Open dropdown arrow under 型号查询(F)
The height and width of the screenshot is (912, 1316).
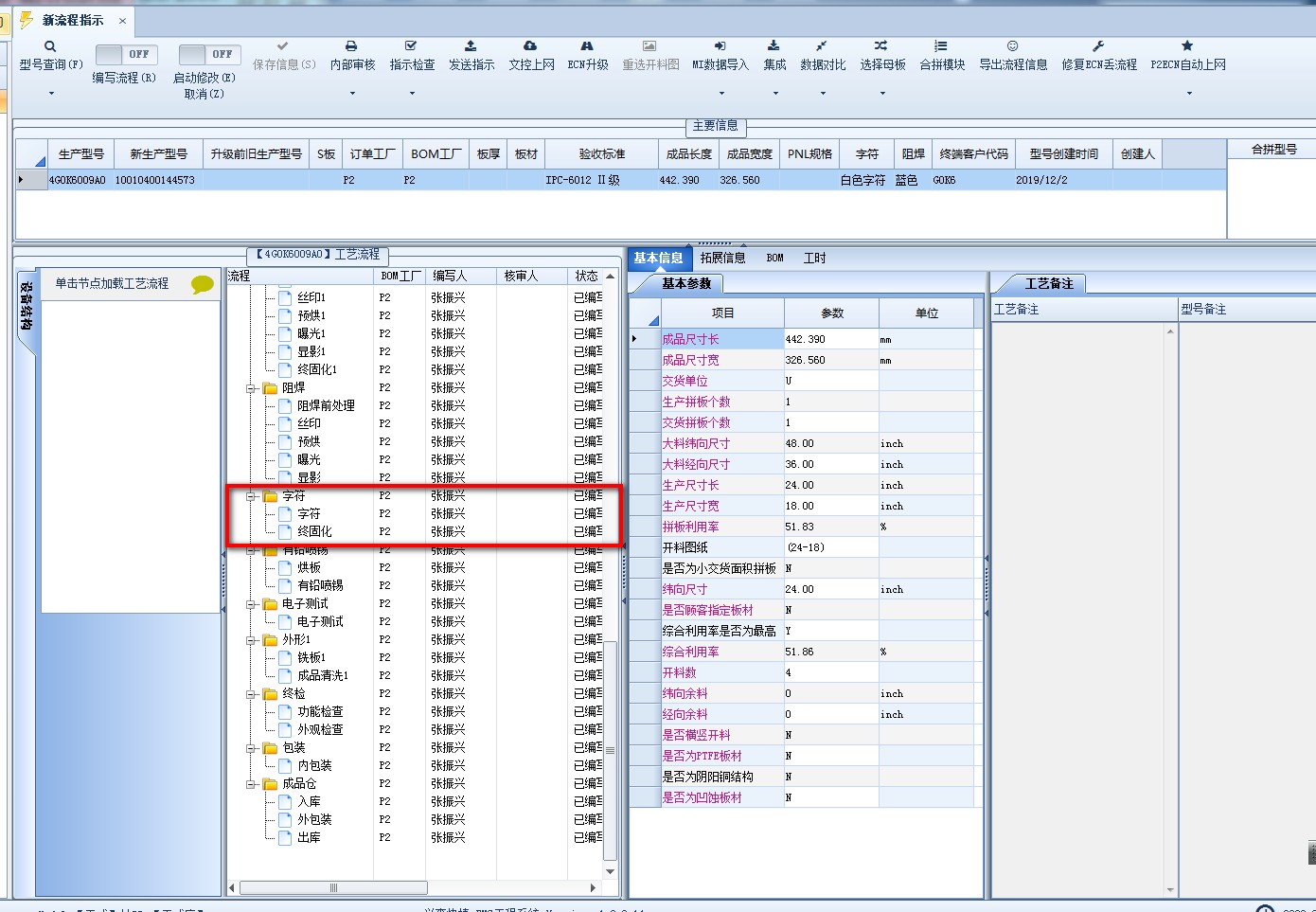click(x=50, y=93)
